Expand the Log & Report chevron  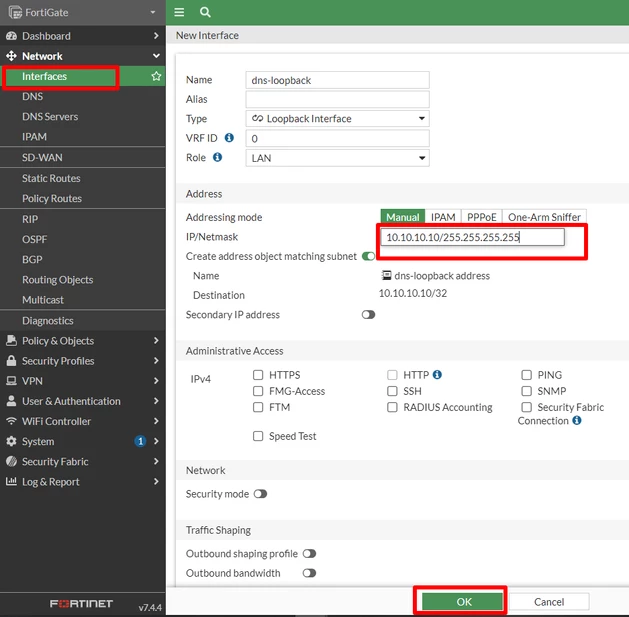pos(156,481)
